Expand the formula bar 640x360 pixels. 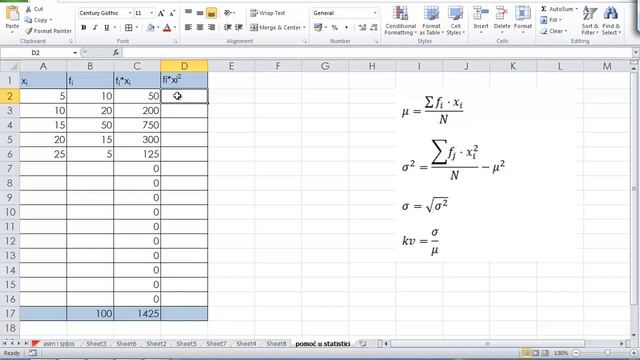(x=636, y=52)
